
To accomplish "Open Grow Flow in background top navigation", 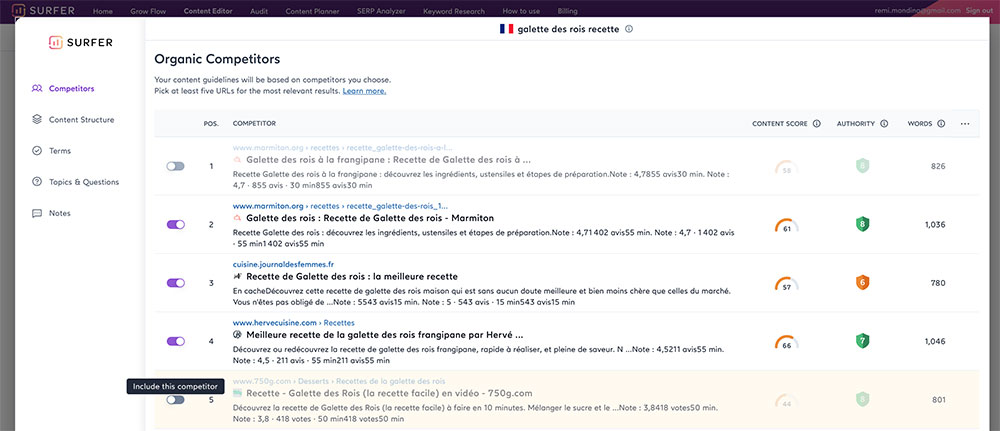I will point(148,11).
